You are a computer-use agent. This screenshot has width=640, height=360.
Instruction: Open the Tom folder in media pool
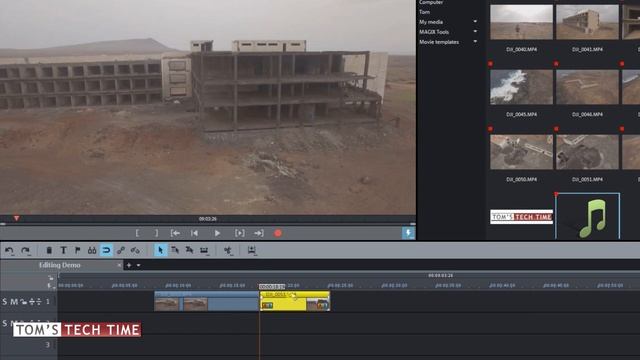tap(424, 12)
